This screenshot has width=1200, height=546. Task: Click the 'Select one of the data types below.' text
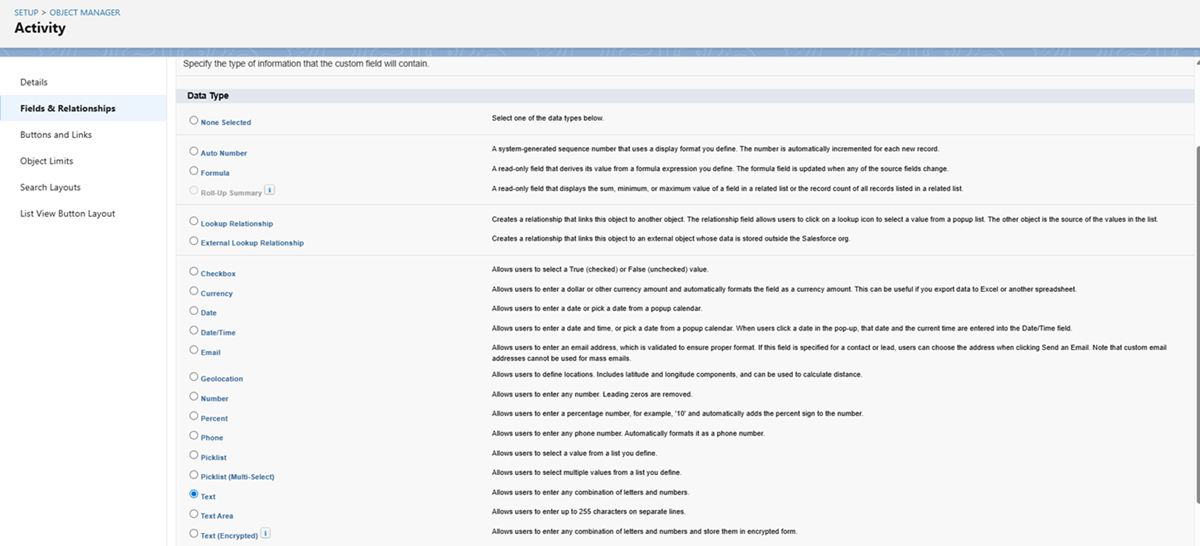tap(547, 118)
